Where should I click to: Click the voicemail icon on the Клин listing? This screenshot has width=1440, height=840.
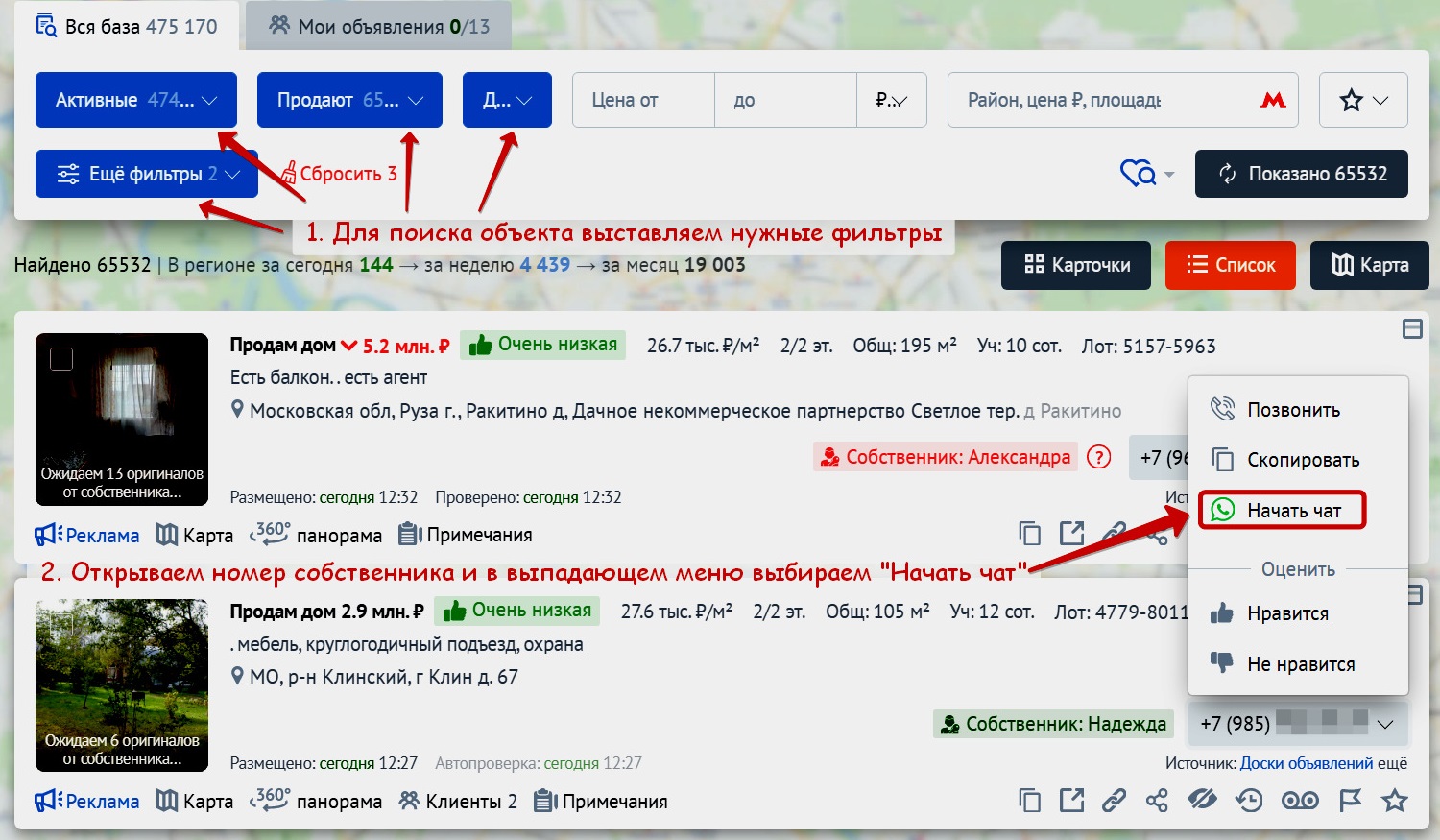tap(1301, 800)
